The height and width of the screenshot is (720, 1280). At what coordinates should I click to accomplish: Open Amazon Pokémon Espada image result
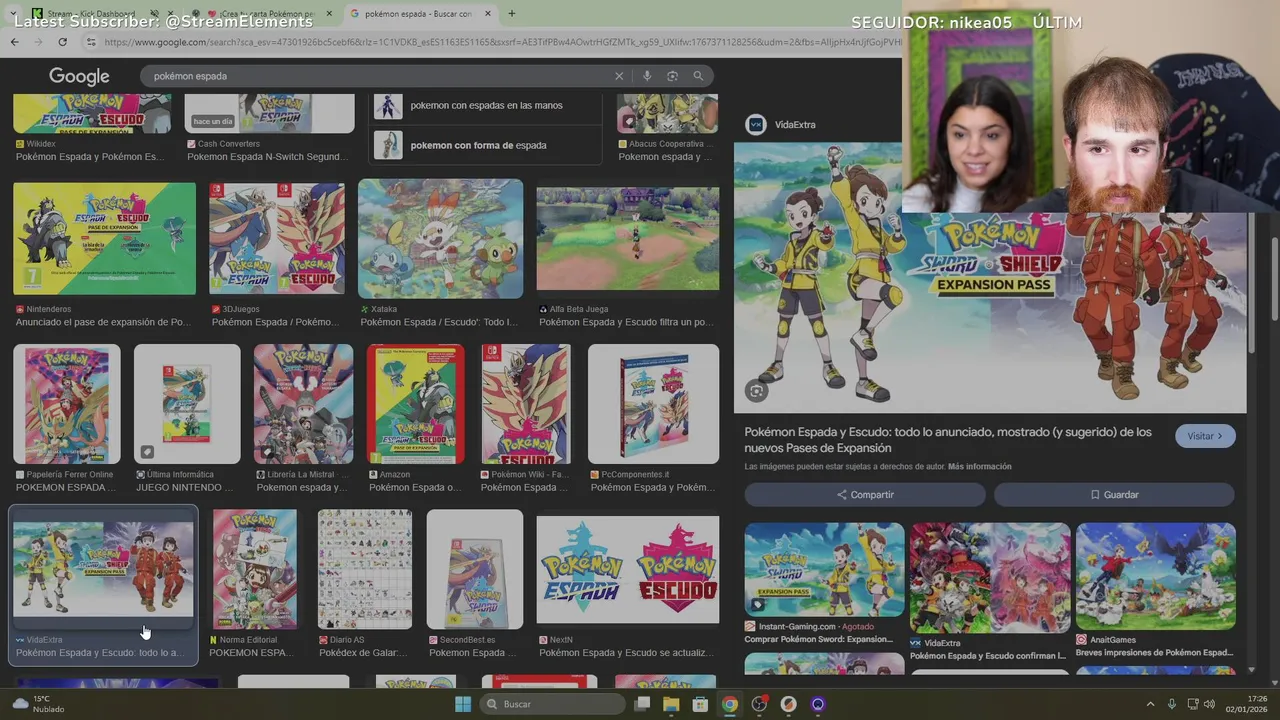point(415,404)
